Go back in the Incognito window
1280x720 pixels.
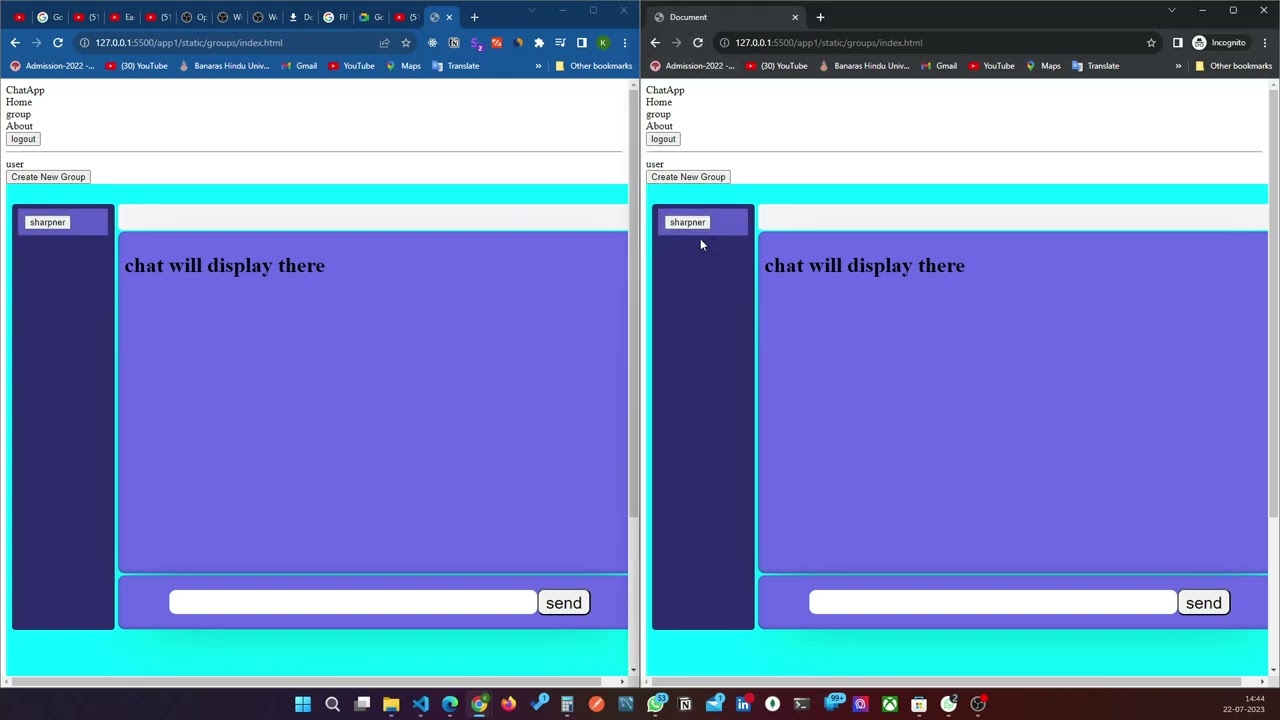point(655,43)
